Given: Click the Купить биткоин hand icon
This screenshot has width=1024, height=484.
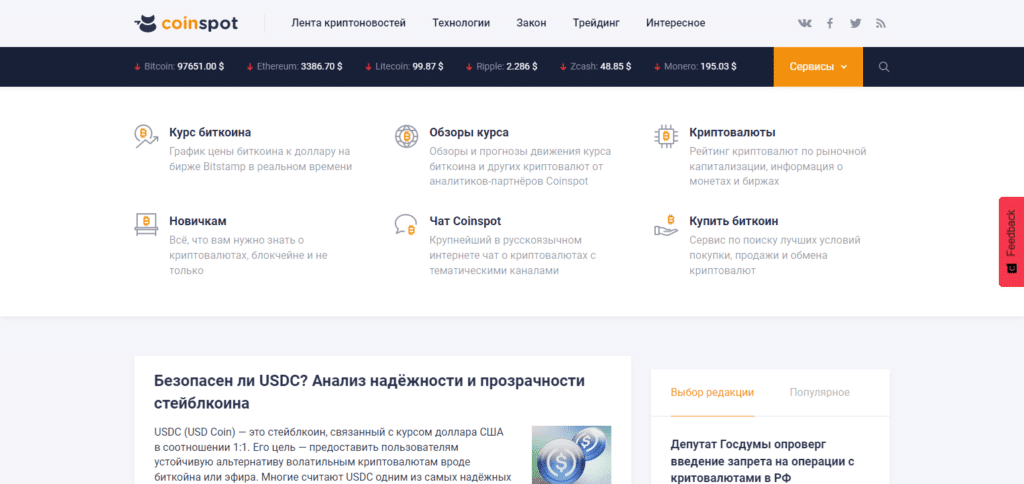Looking at the screenshot, I should 666,224.
